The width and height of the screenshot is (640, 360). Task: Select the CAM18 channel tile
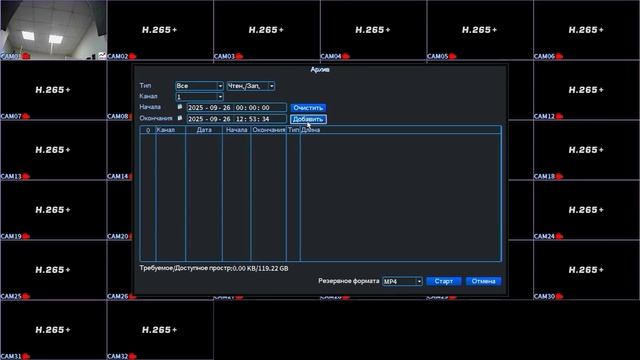pyautogui.click(x=586, y=150)
